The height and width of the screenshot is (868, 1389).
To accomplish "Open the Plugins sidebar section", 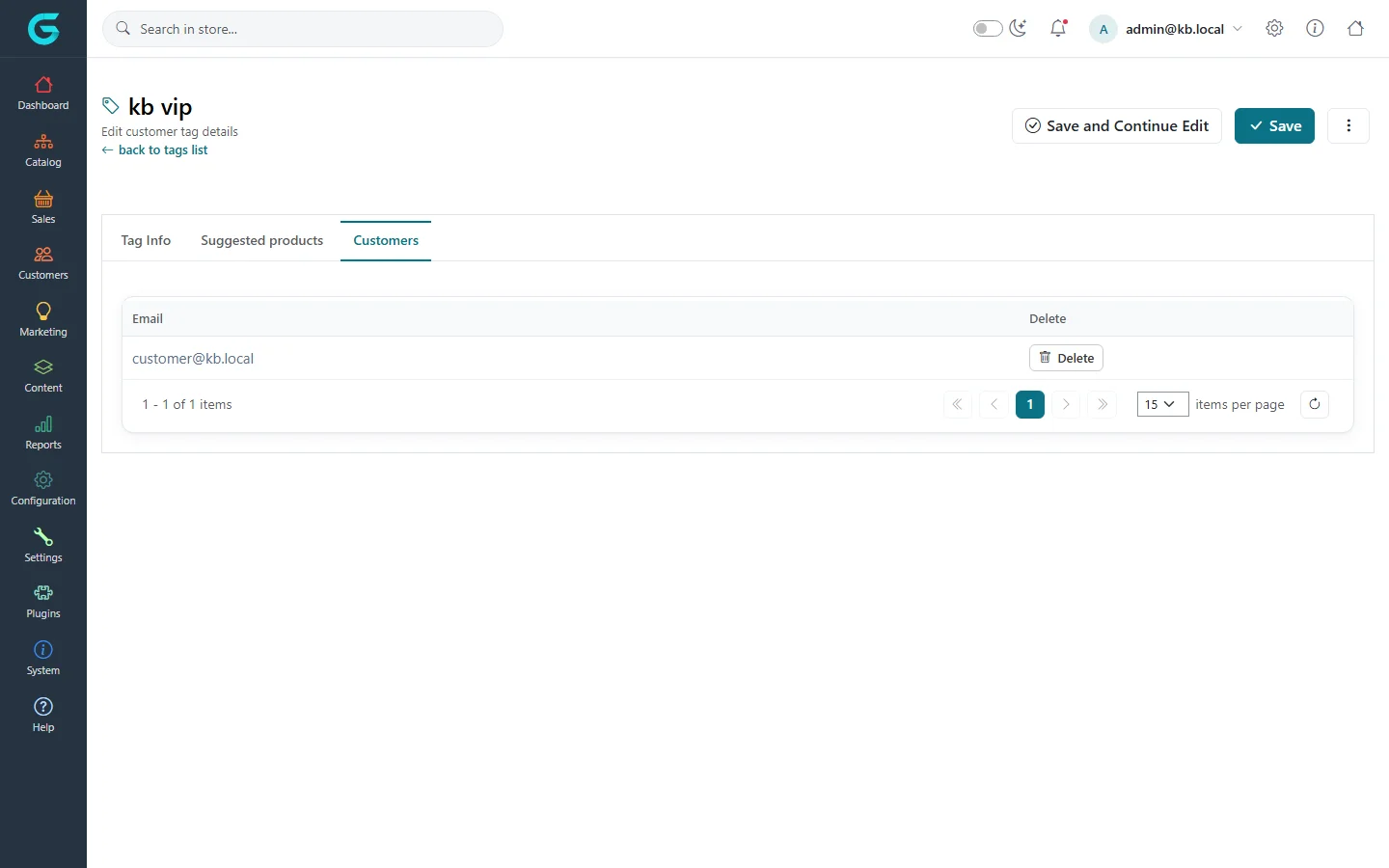I will coord(43,602).
